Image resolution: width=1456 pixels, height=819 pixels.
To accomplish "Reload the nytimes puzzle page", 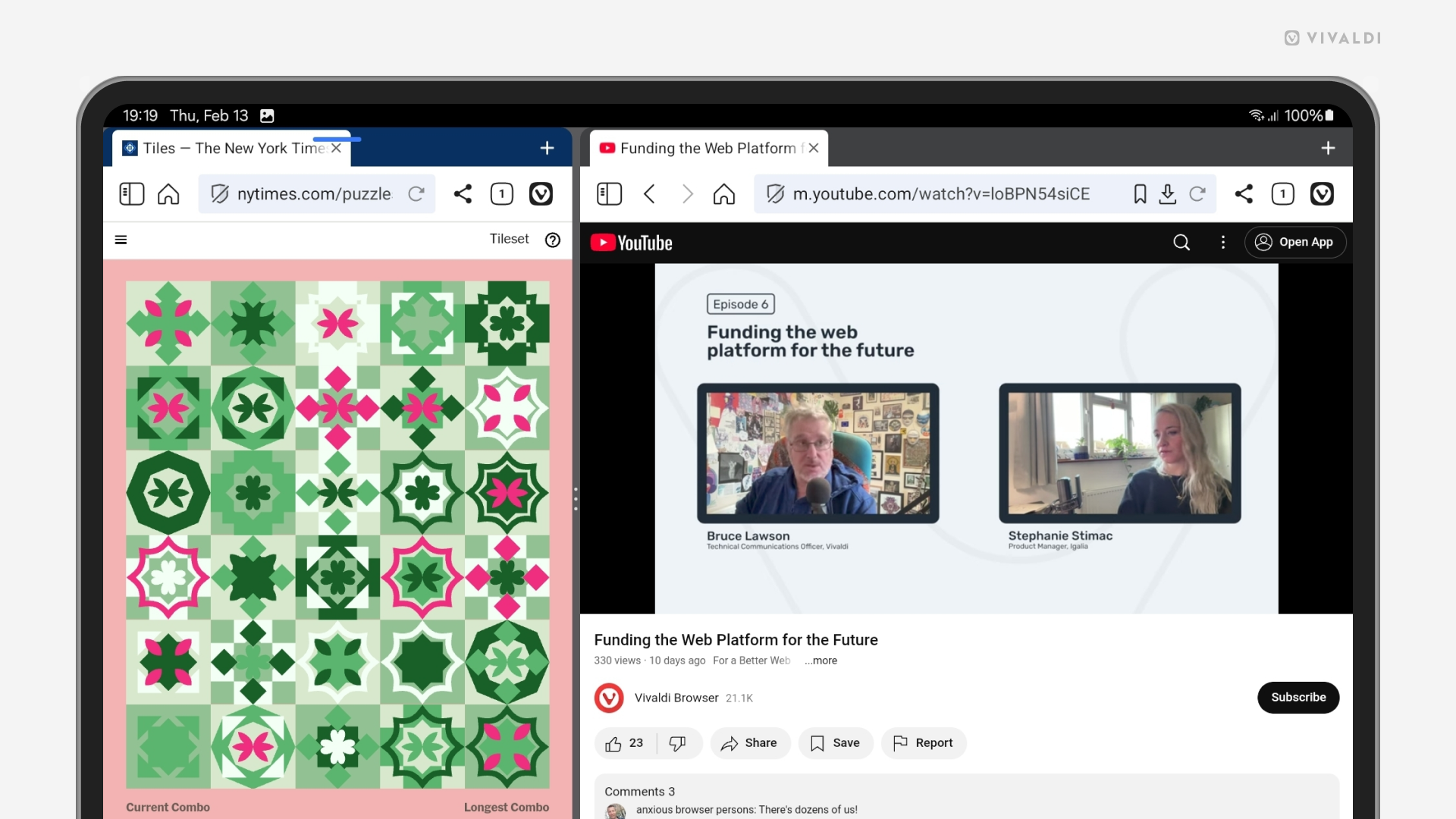I will tap(416, 194).
